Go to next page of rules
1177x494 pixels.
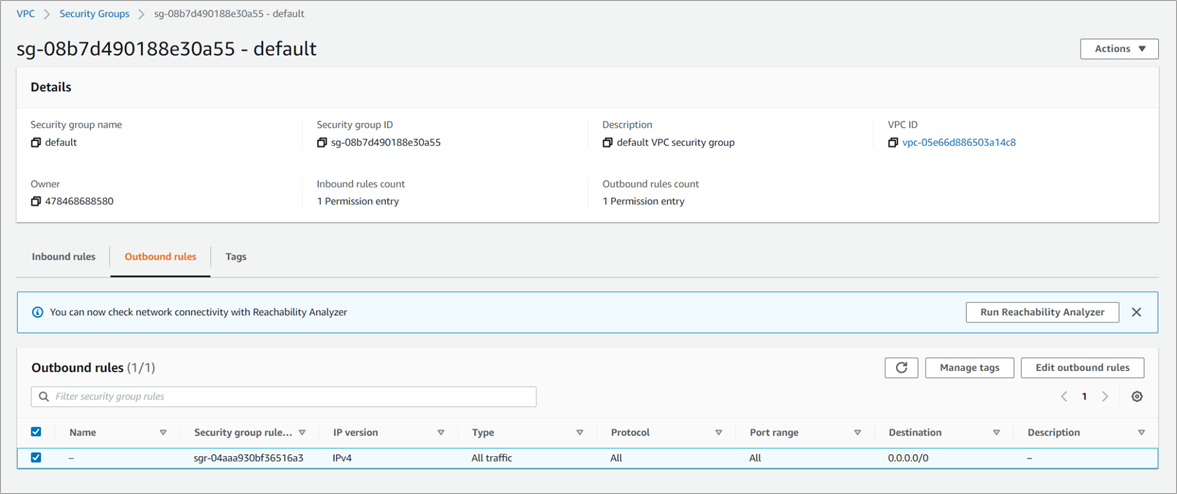pos(1105,397)
